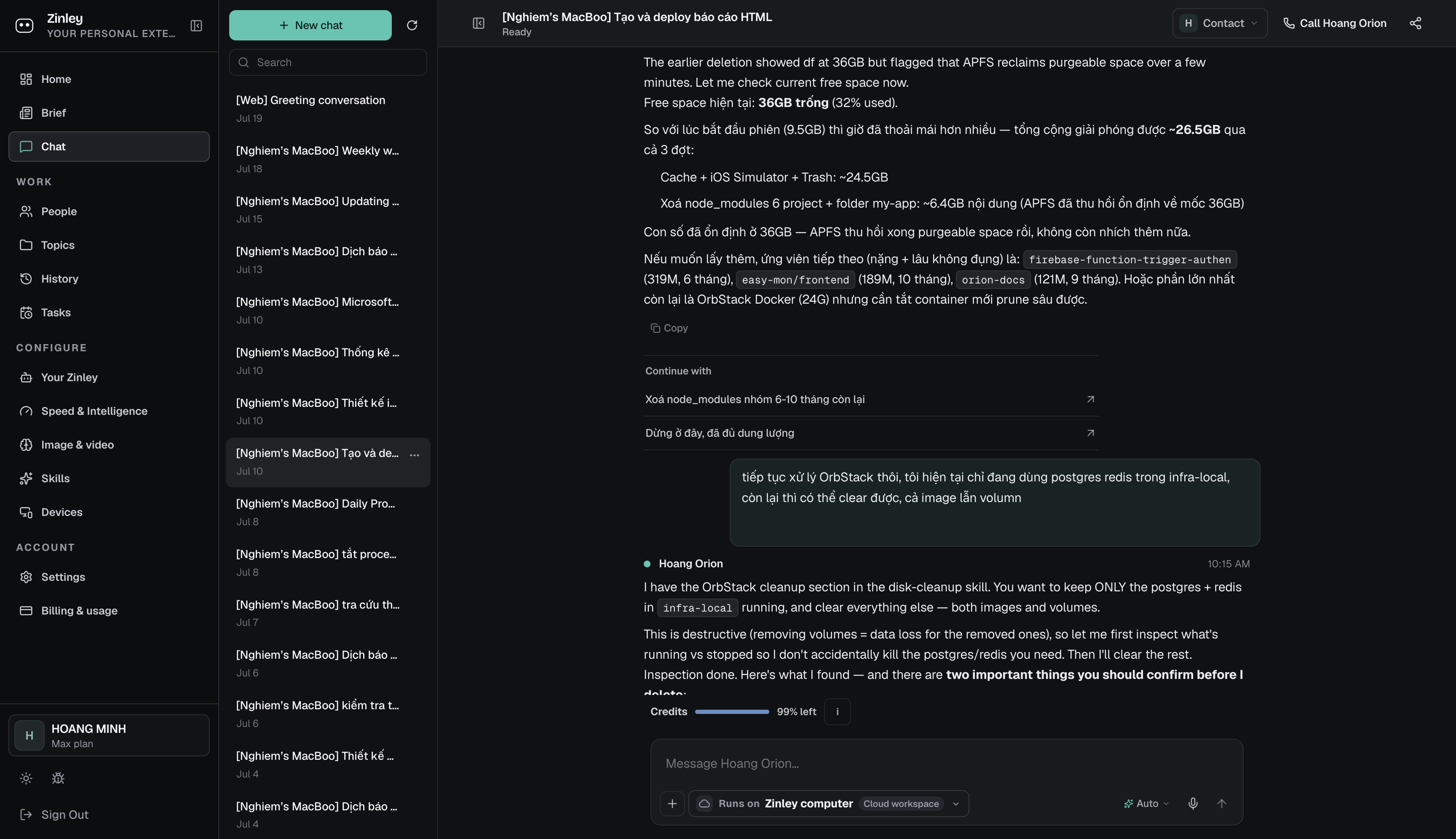Send message with up arrow icon
The image size is (1456, 839).
click(x=1221, y=803)
